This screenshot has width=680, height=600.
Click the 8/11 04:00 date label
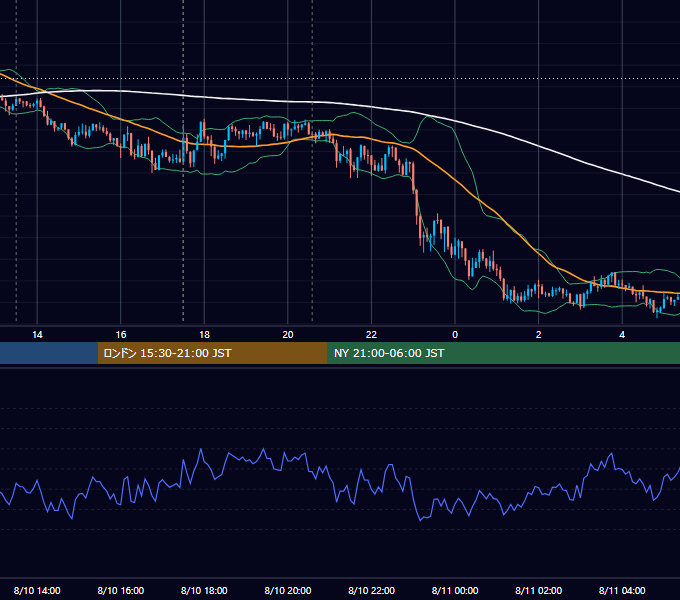click(622, 590)
